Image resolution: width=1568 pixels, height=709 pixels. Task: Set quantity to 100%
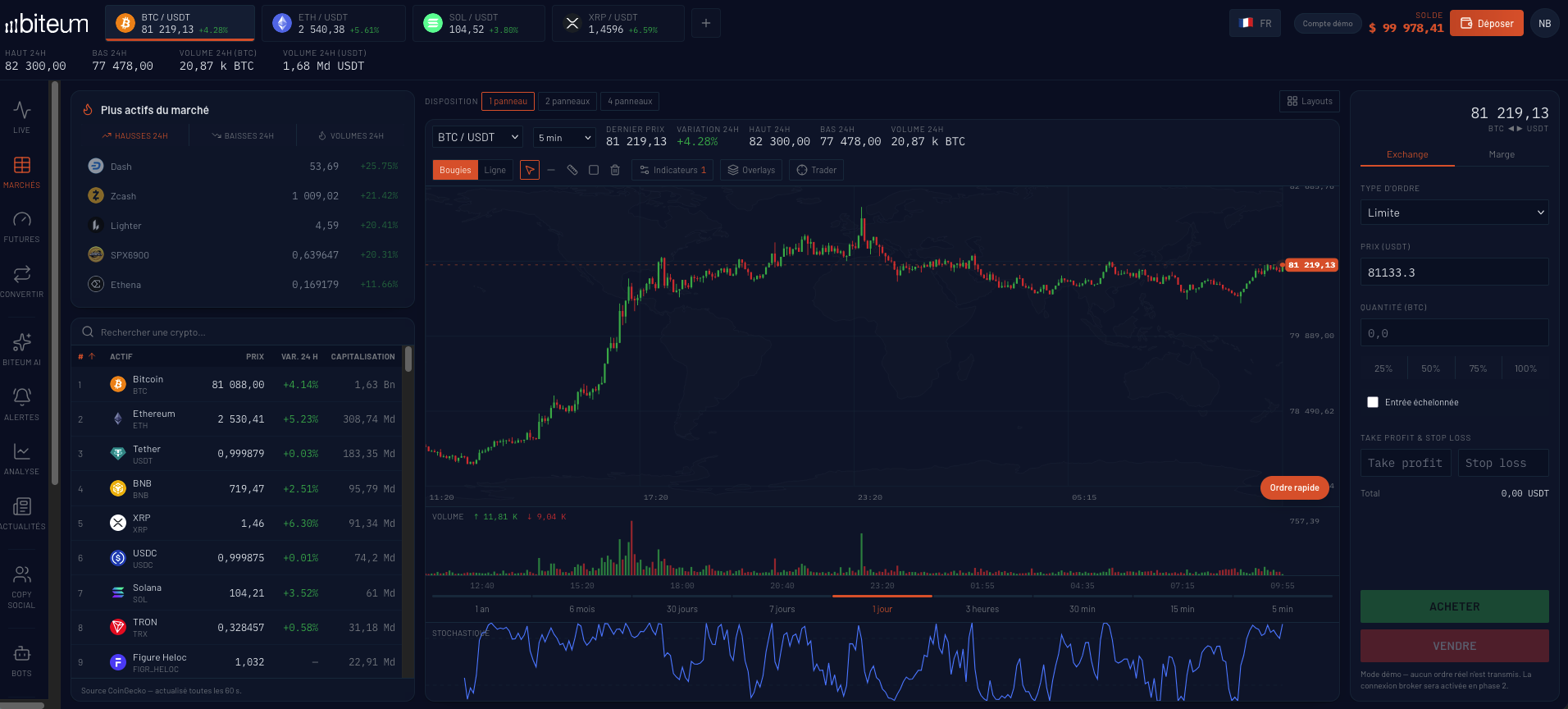(x=1525, y=368)
